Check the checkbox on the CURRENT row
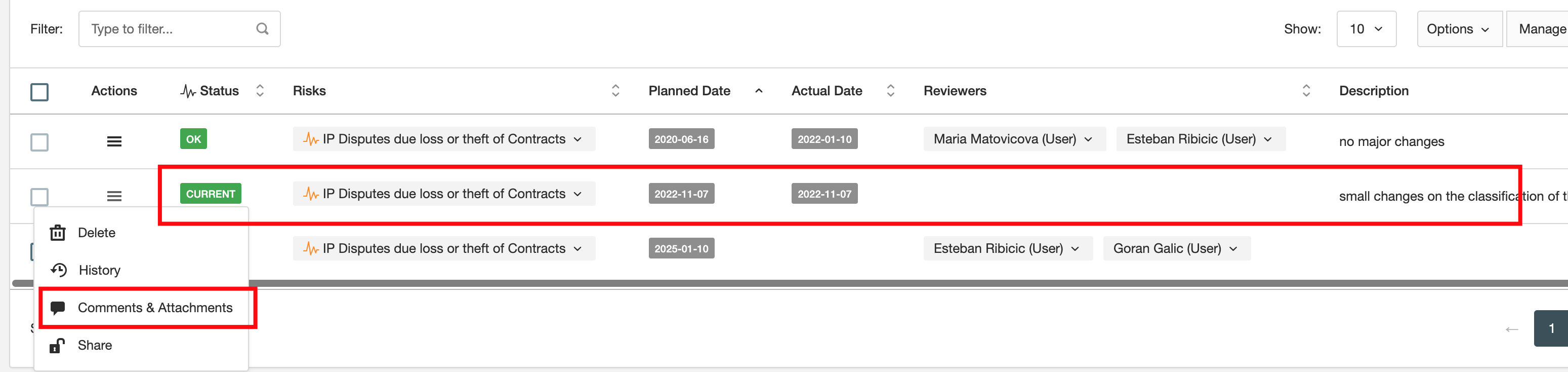This screenshot has height=372, width=1568. coord(39,196)
